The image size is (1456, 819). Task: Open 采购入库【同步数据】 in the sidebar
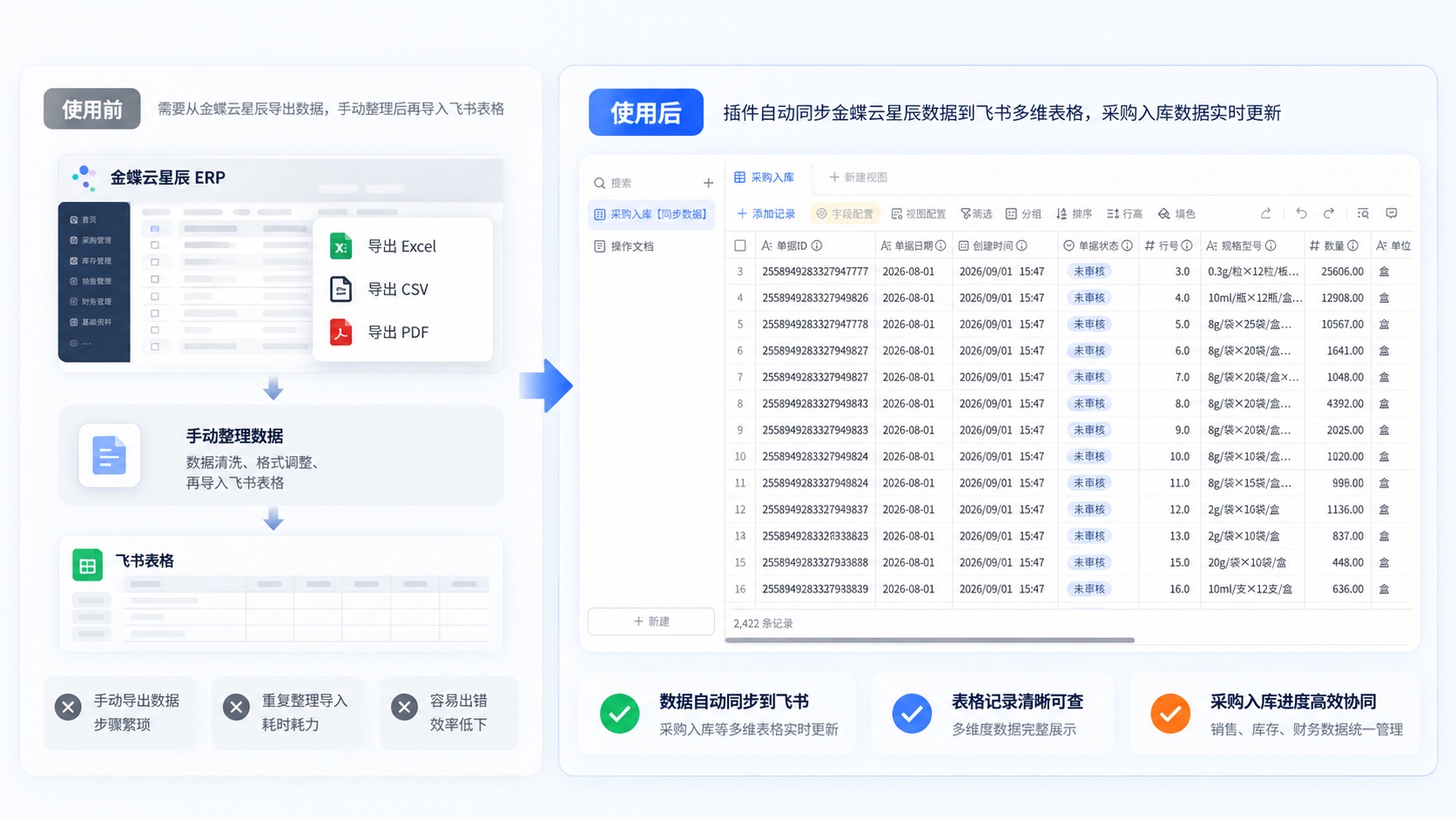click(x=651, y=214)
